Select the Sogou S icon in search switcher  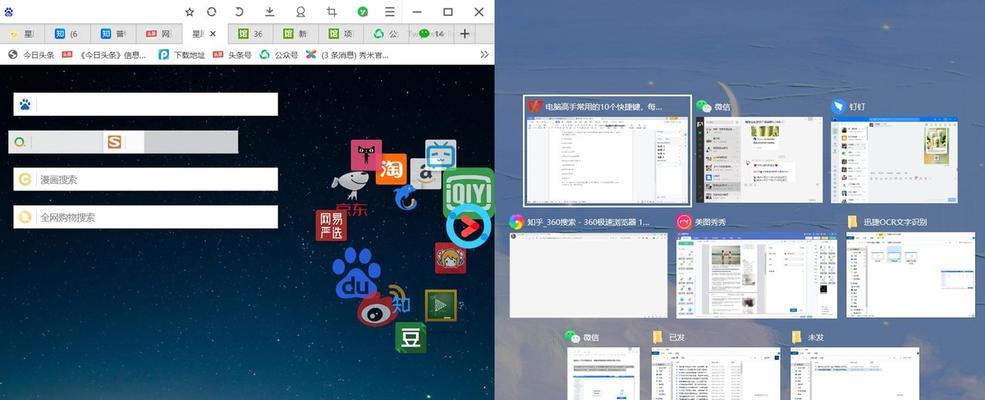pos(114,142)
